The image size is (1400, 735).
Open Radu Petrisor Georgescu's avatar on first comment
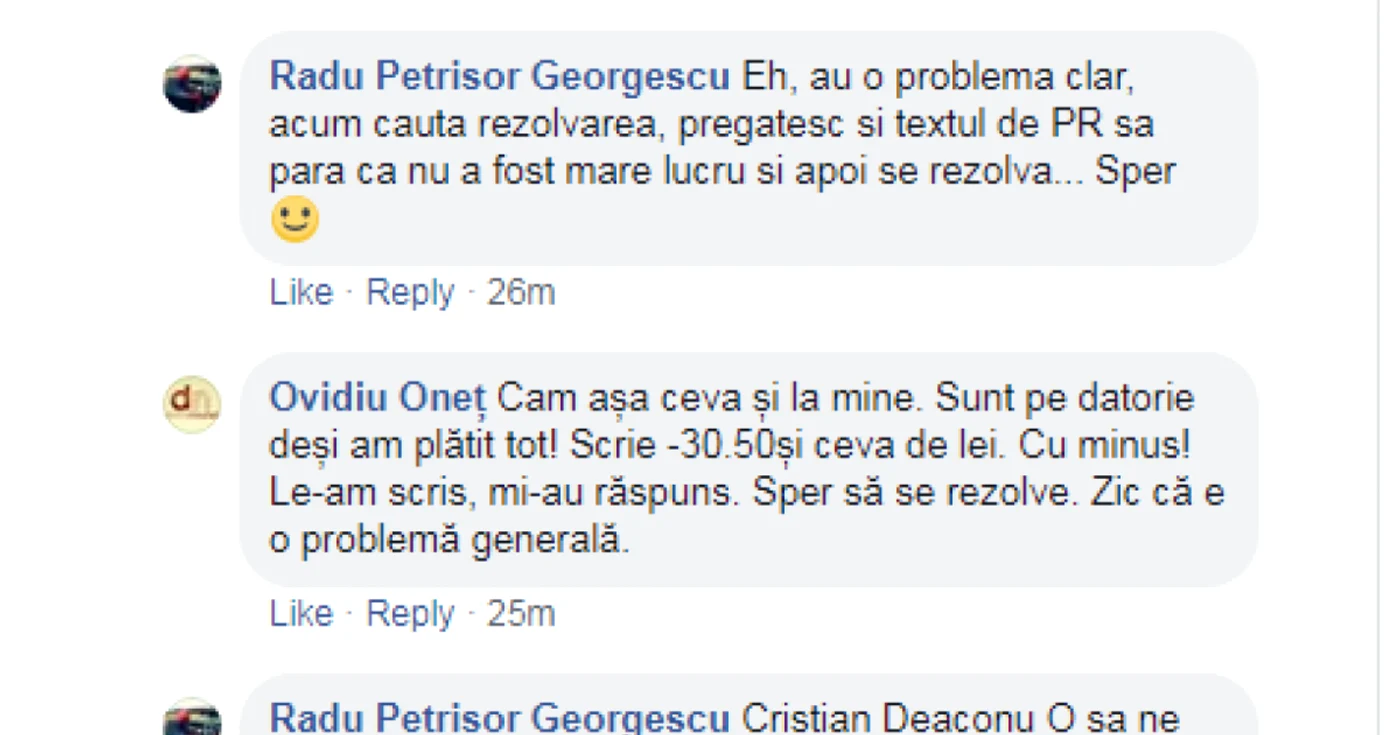192,84
